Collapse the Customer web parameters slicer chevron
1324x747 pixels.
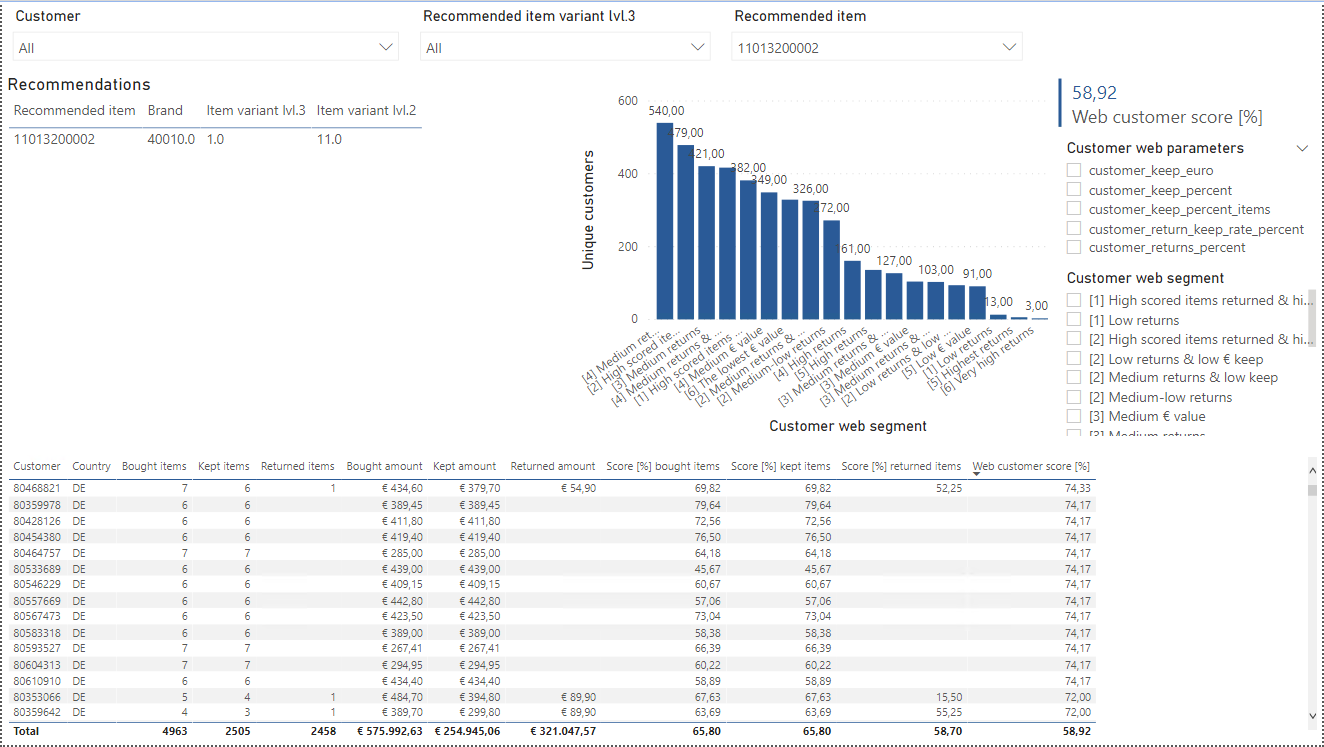[x=1302, y=148]
